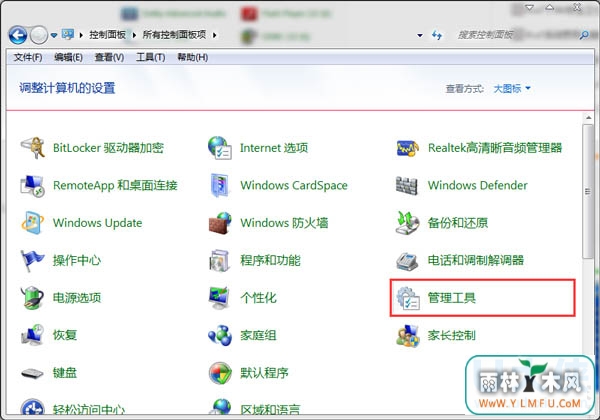Open the 大图标 view mode dropdown
The width and height of the screenshot is (600, 420).
coord(512,89)
